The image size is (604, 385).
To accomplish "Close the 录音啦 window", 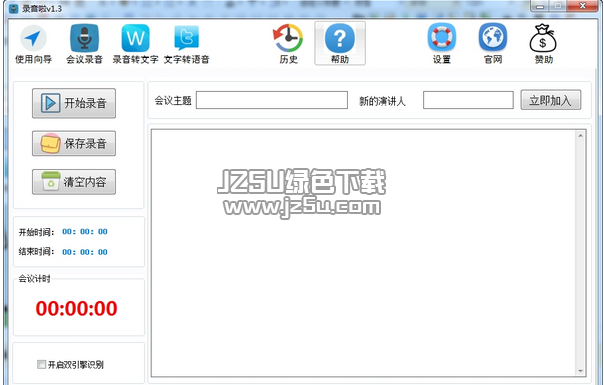I will pos(582,6).
